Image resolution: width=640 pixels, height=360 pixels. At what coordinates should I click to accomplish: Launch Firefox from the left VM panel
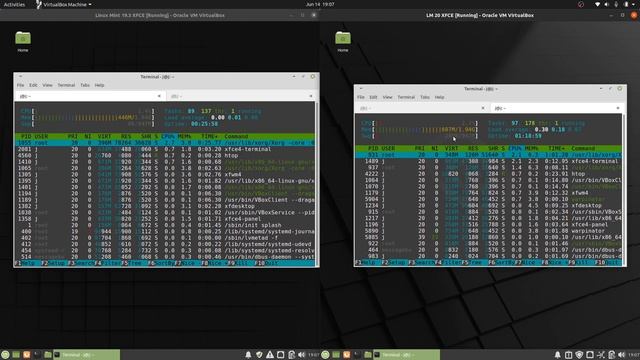27,355
